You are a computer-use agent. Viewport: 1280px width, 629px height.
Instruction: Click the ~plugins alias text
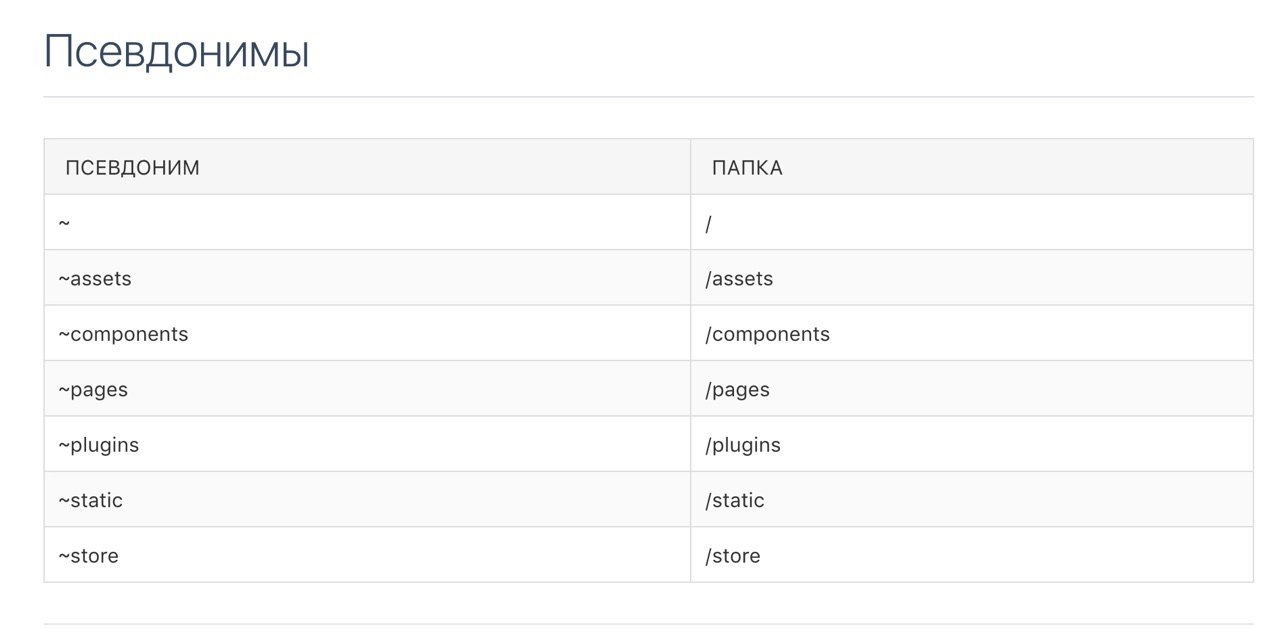98,445
